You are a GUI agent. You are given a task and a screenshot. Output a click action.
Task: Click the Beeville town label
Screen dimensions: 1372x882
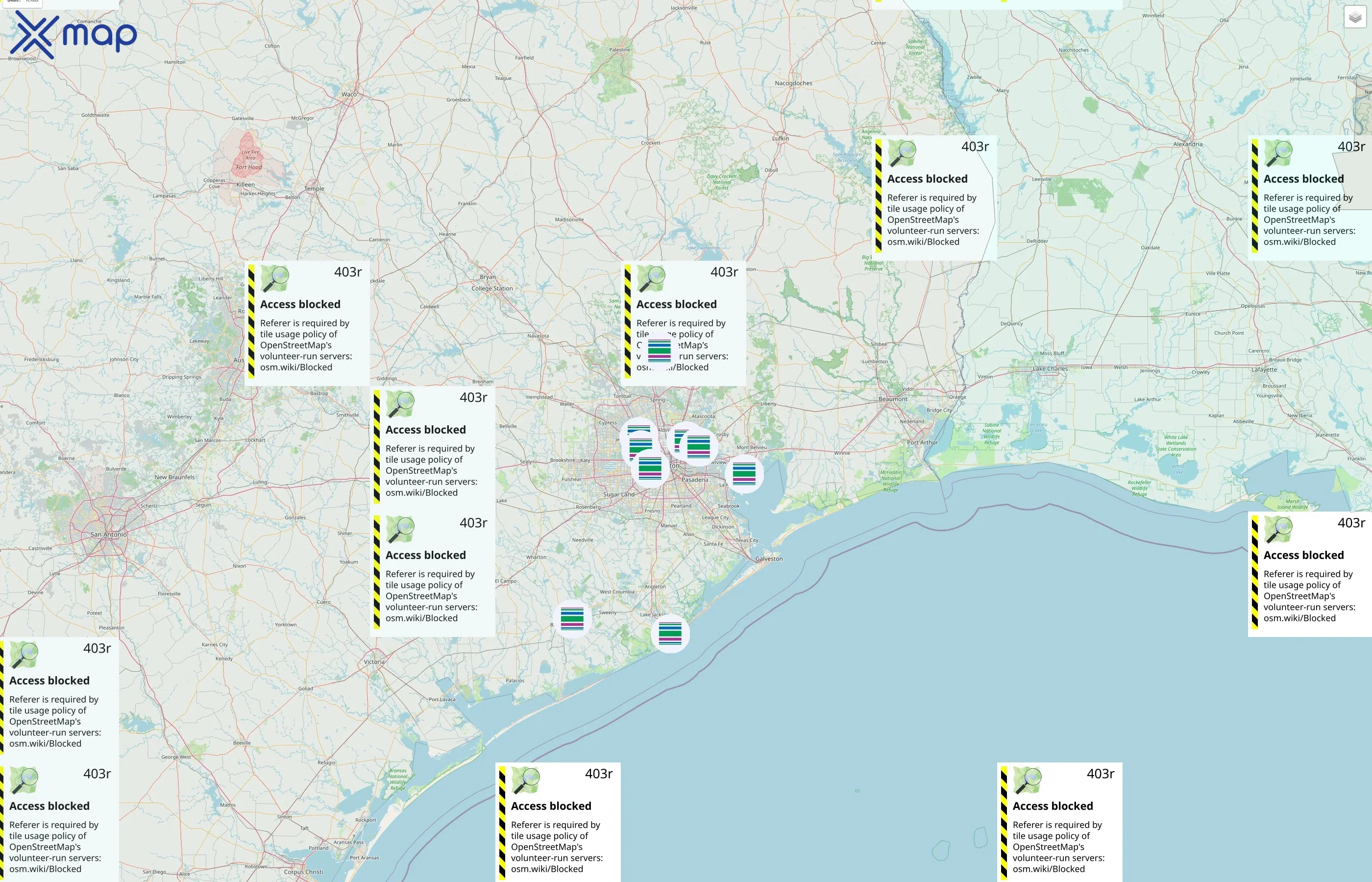(x=242, y=743)
